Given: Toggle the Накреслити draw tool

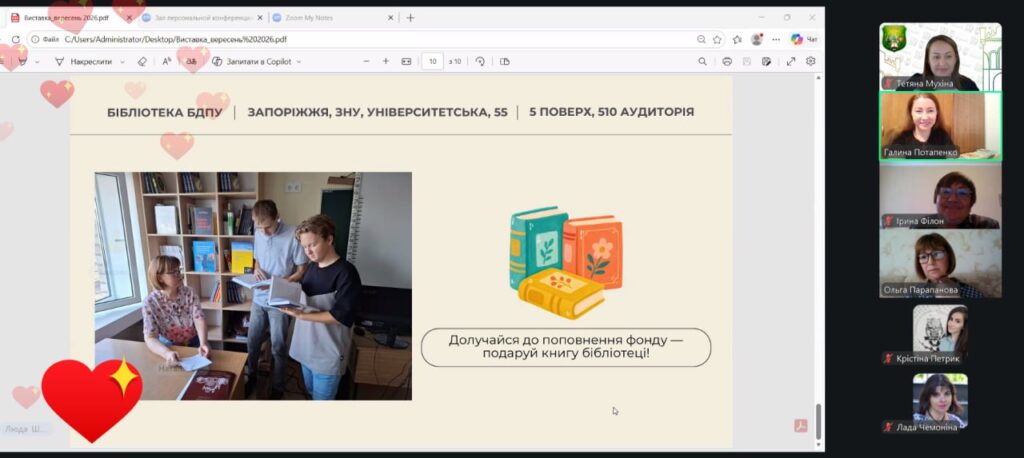Looking at the screenshot, I should [84, 61].
